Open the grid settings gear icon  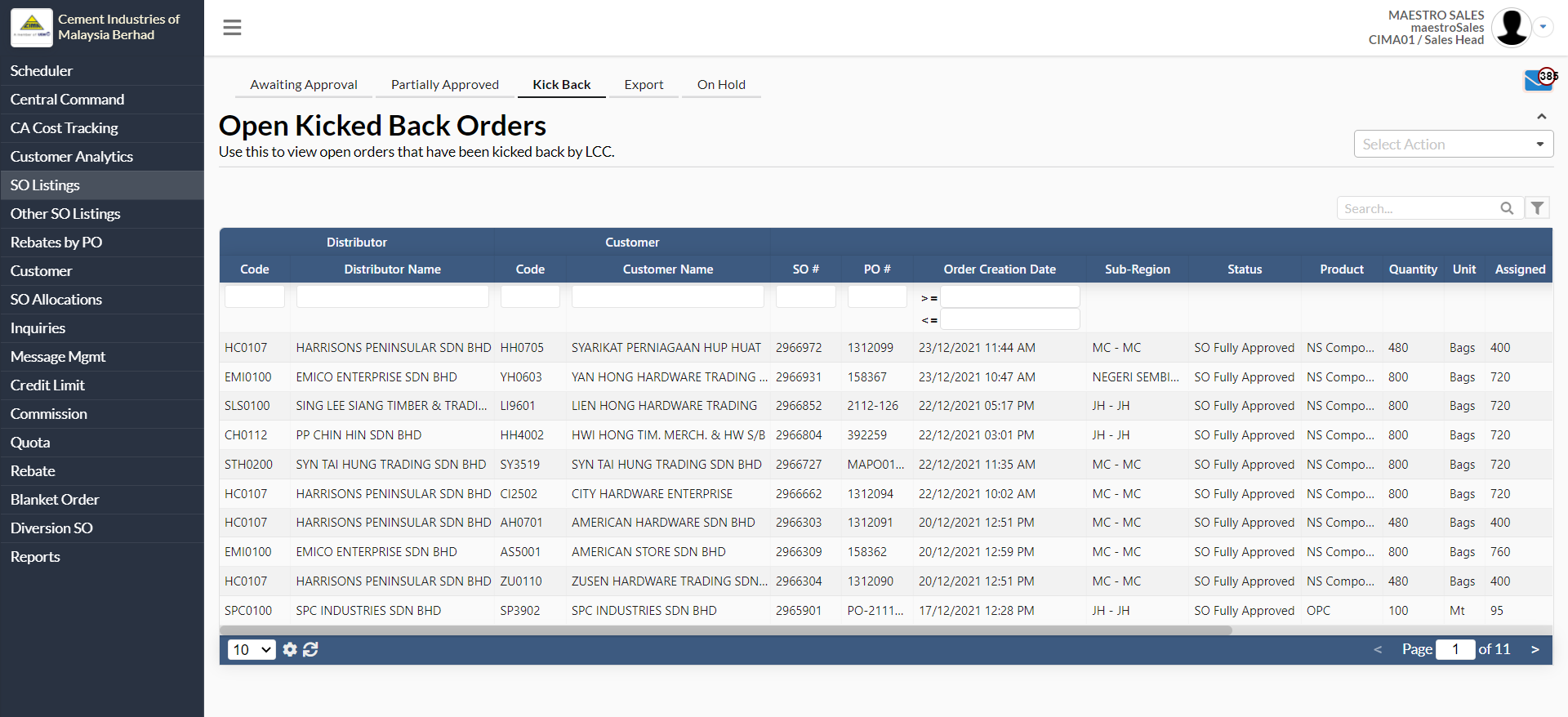[x=290, y=649]
